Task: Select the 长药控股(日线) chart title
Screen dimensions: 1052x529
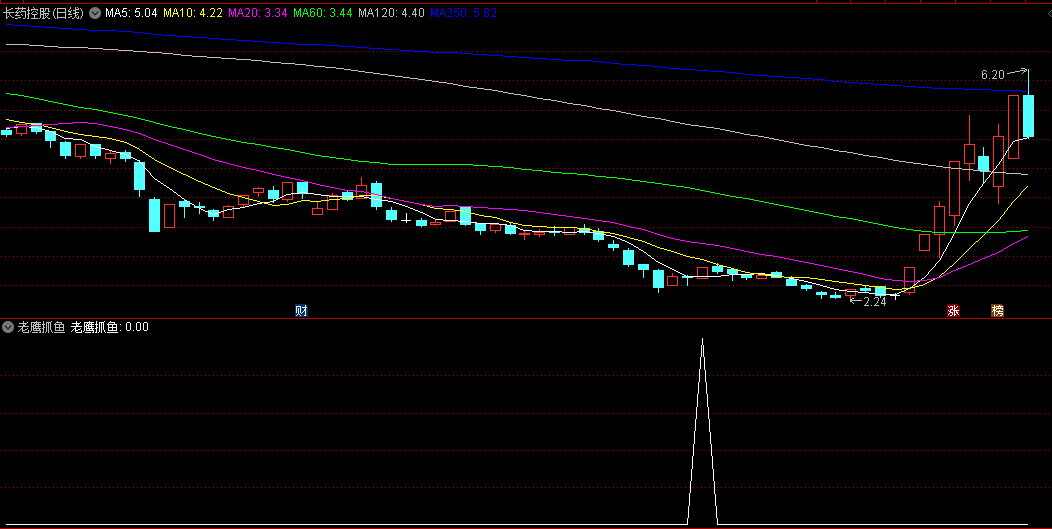Action: 44,13
